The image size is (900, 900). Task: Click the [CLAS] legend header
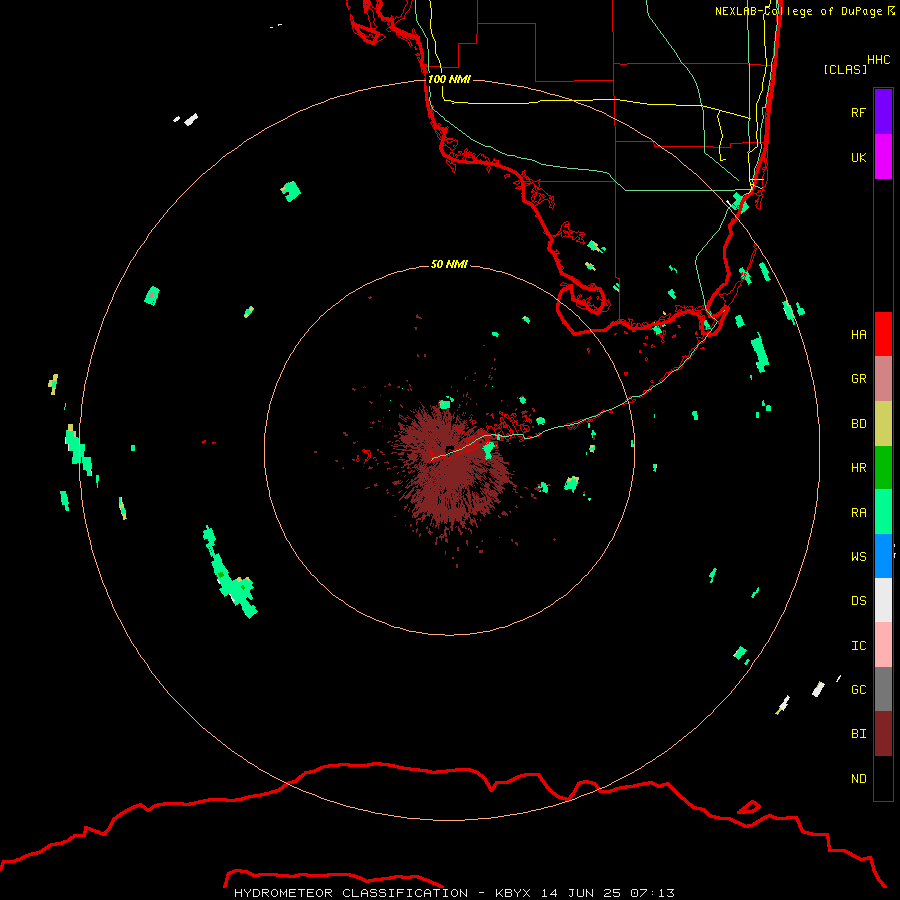(x=844, y=69)
